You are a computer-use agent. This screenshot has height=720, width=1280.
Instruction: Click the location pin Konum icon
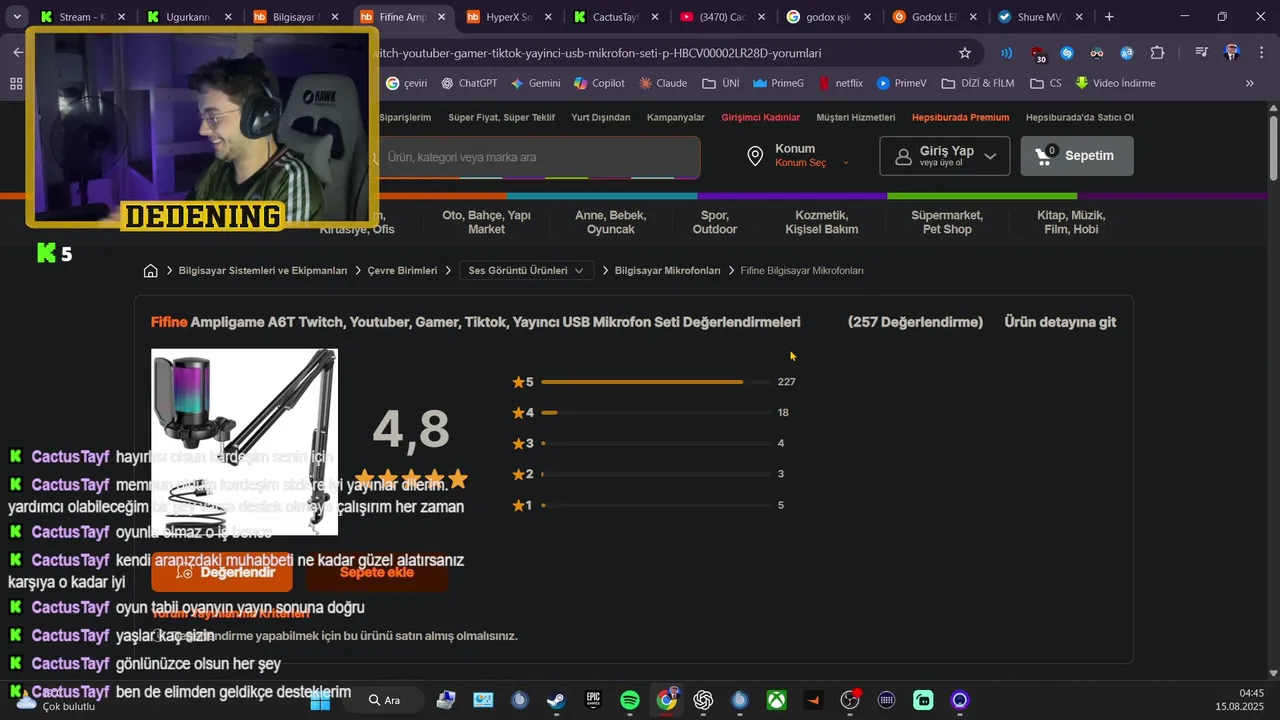[757, 156]
